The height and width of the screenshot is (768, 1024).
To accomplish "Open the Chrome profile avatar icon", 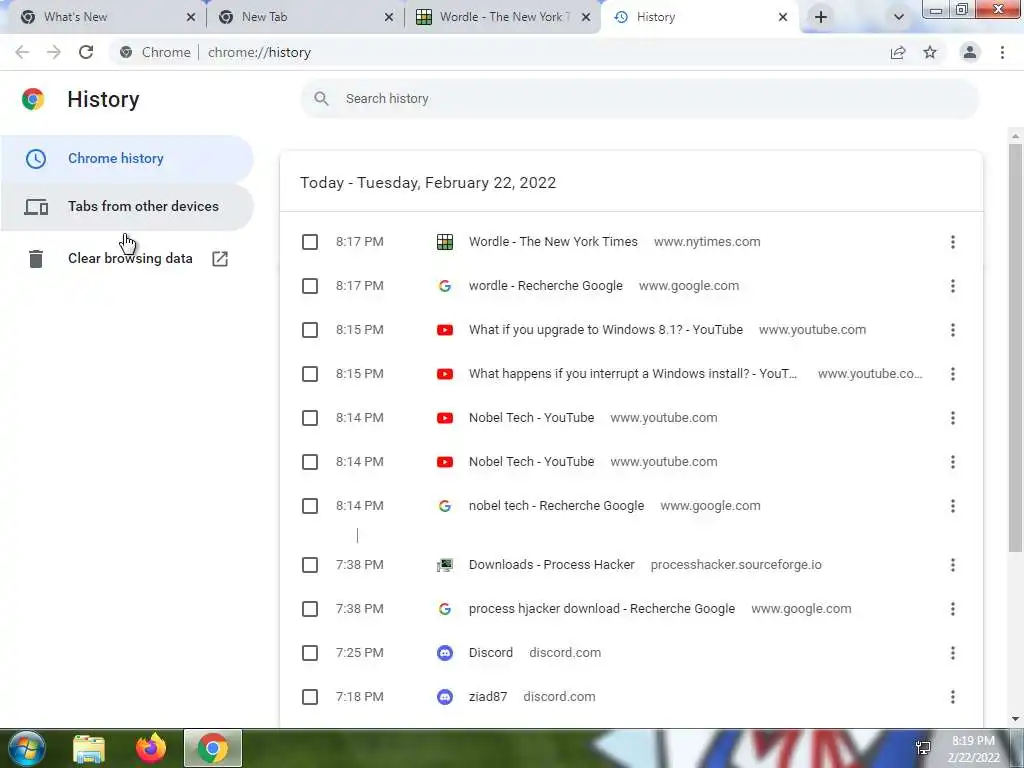I will 970,52.
